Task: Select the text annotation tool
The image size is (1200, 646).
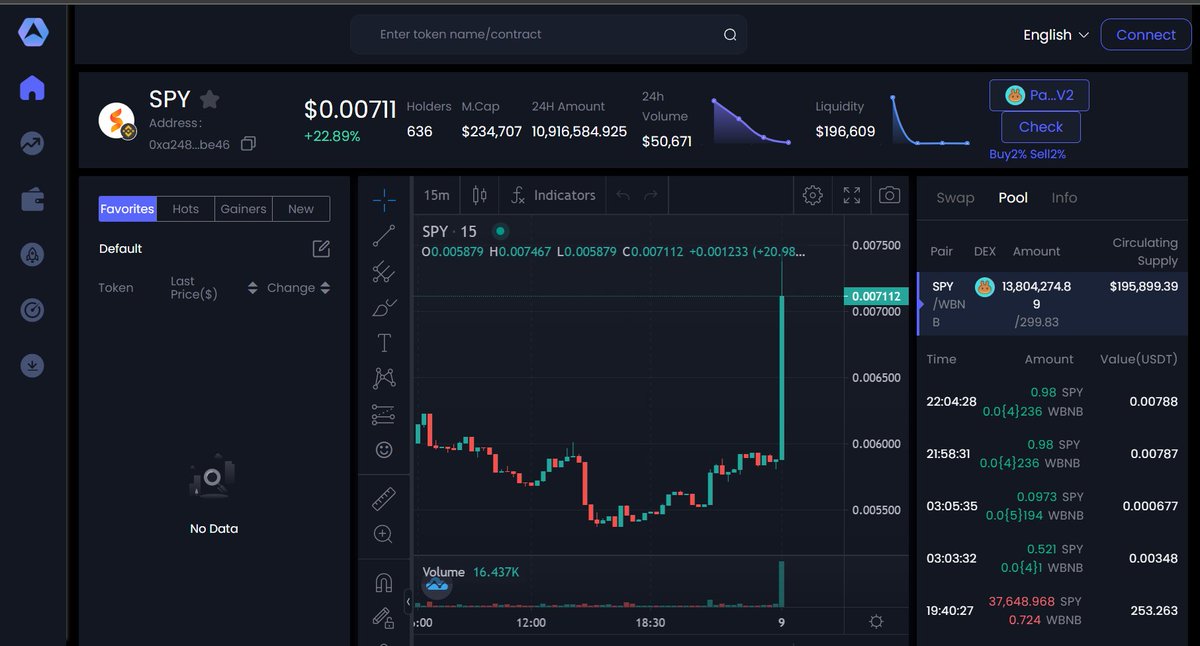Action: pyautogui.click(x=383, y=342)
